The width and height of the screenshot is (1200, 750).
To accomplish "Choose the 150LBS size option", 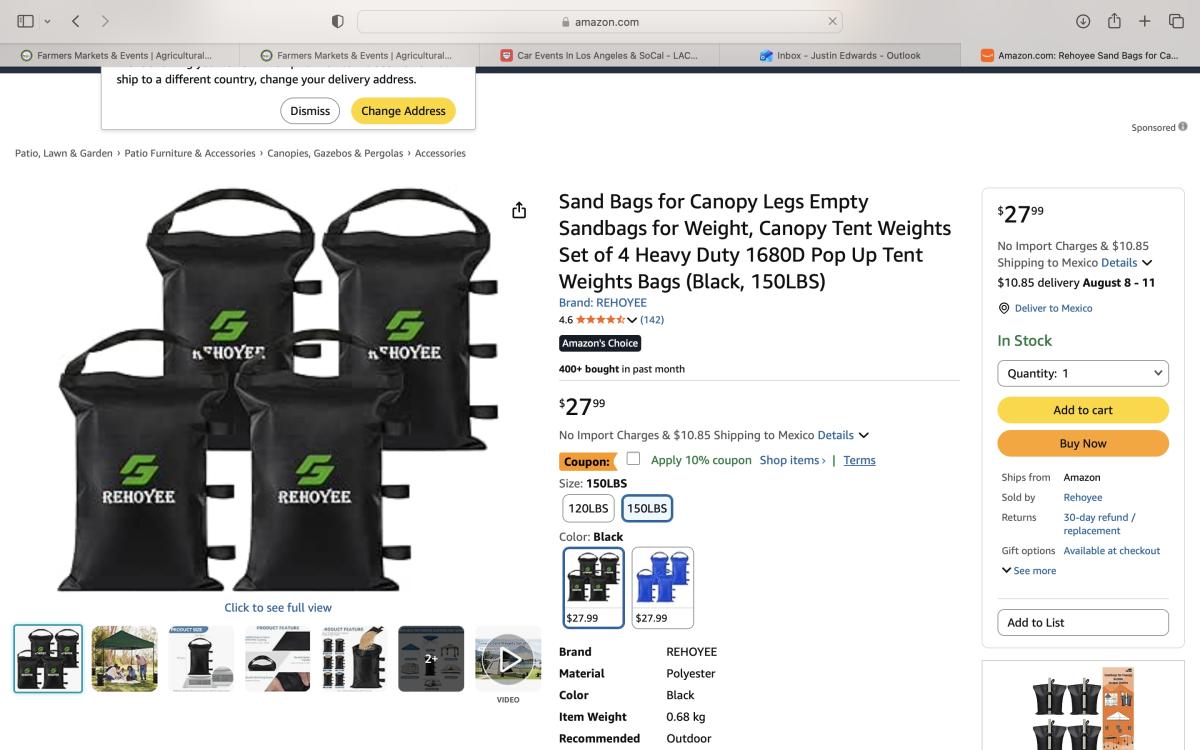I will pos(647,508).
